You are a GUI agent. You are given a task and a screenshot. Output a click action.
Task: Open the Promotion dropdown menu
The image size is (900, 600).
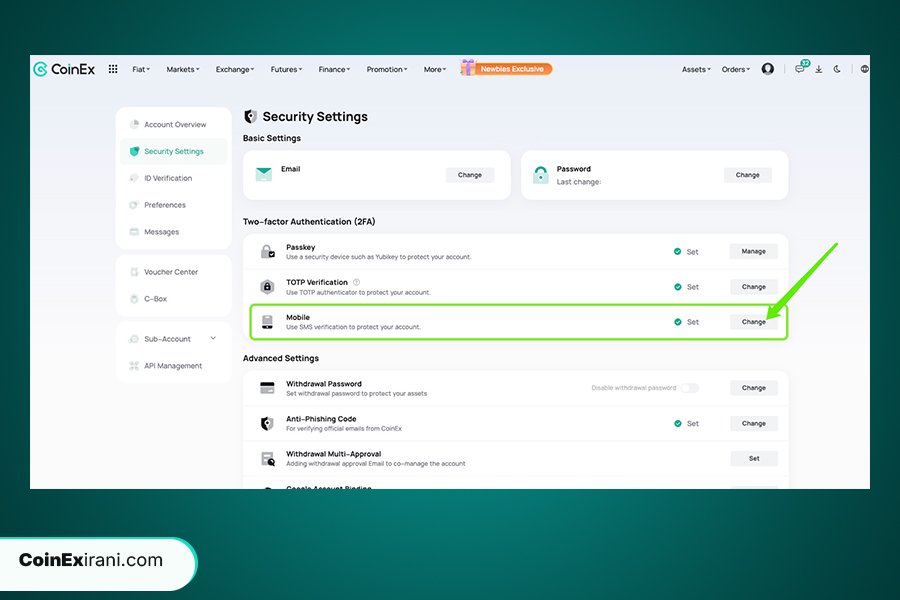click(x=387, y=69)
